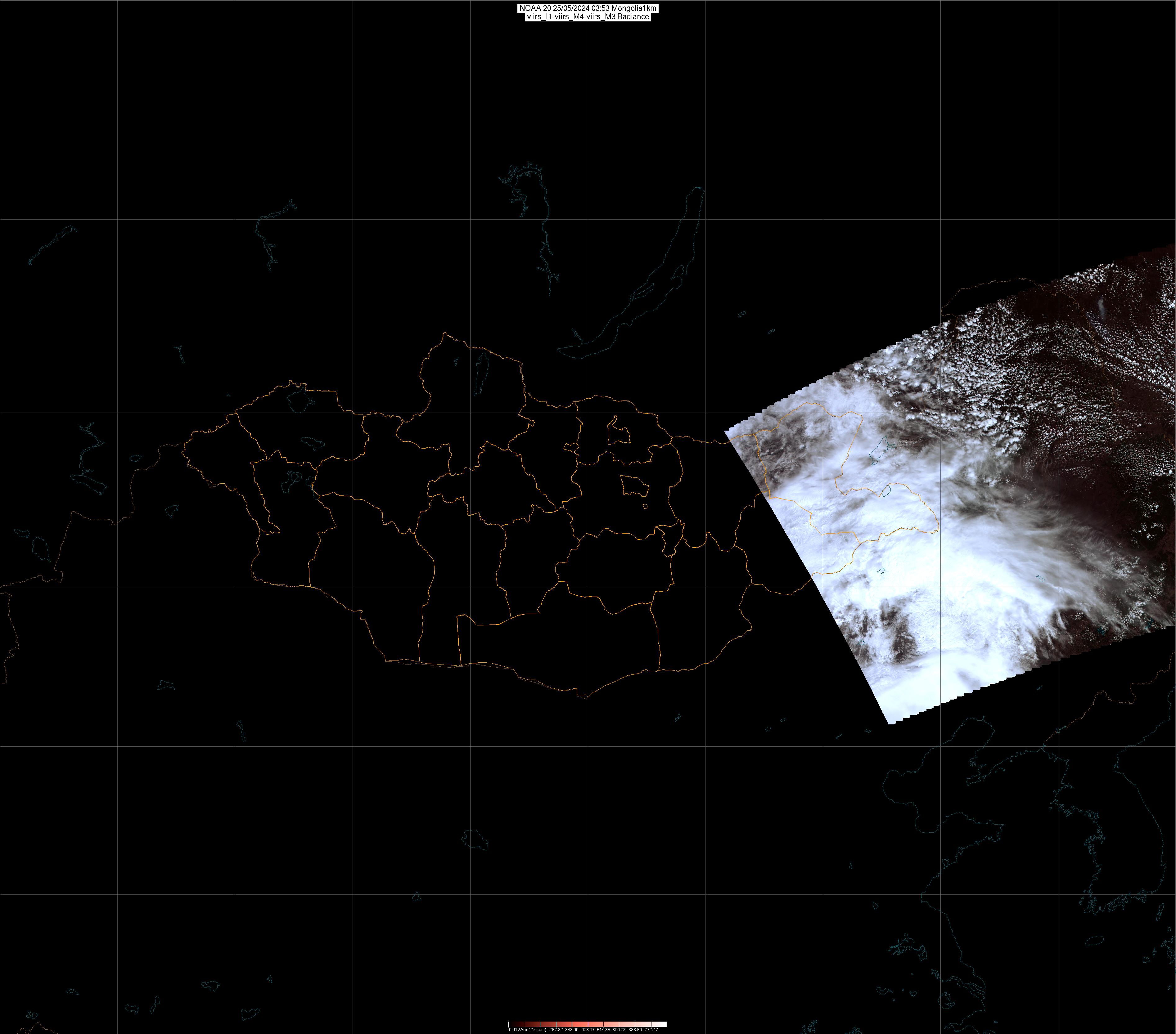Screen dimensions: 1176x1034
Task: Click the '686.60' color bar value
Action: tap(635, 1030)
